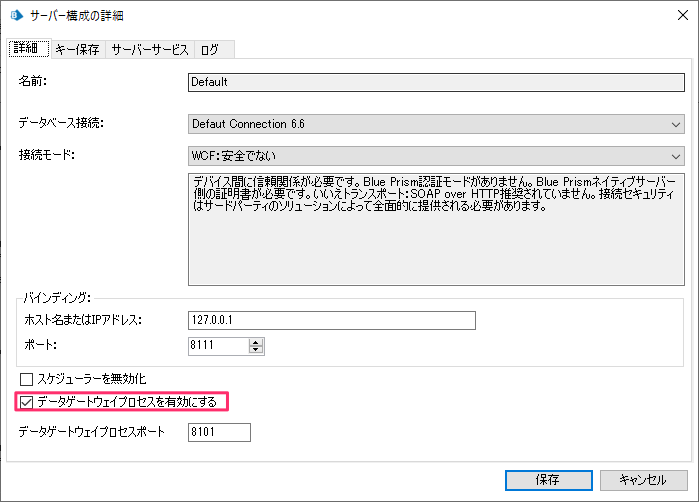Click the データゲートウェイプロセスポート label
Screen dimensions: 699x502
coord(91,432)
